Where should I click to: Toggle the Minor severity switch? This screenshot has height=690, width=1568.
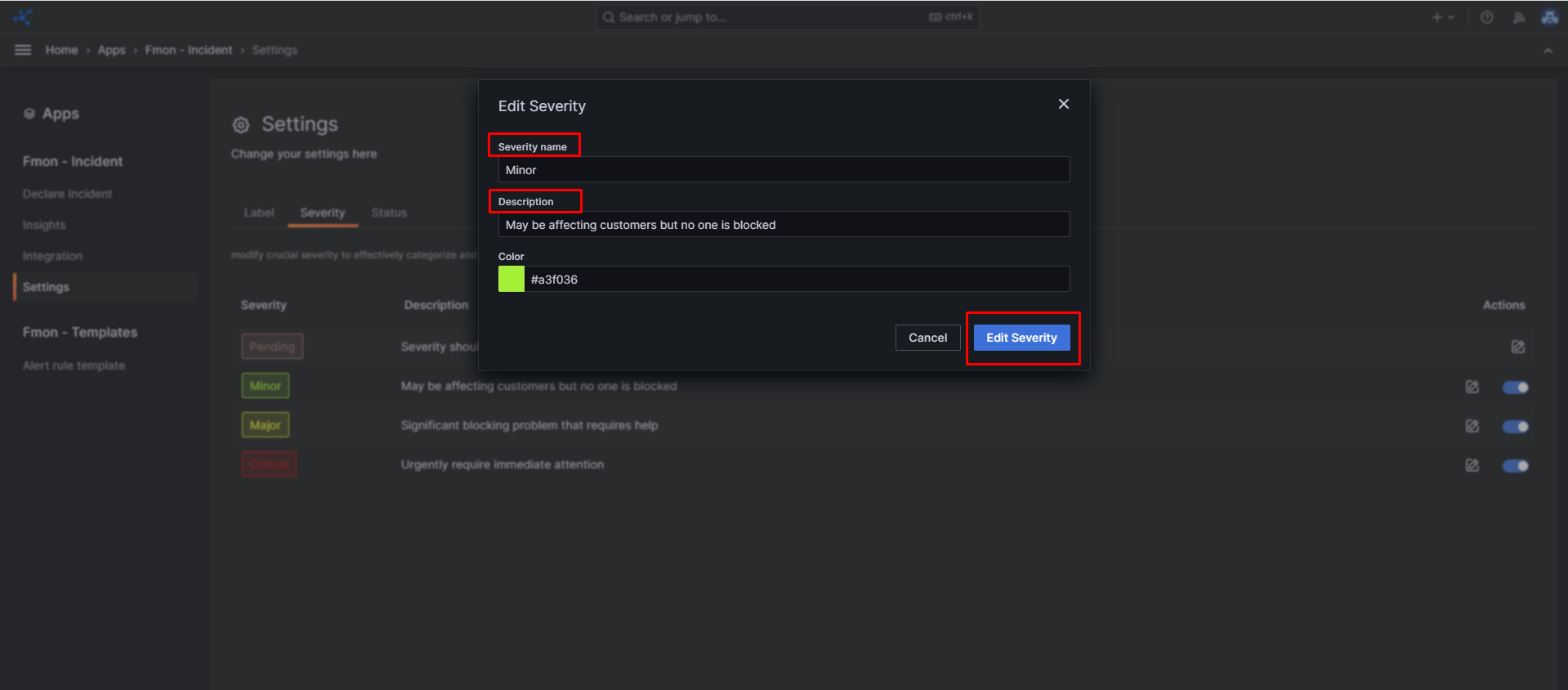(1515, 387)
